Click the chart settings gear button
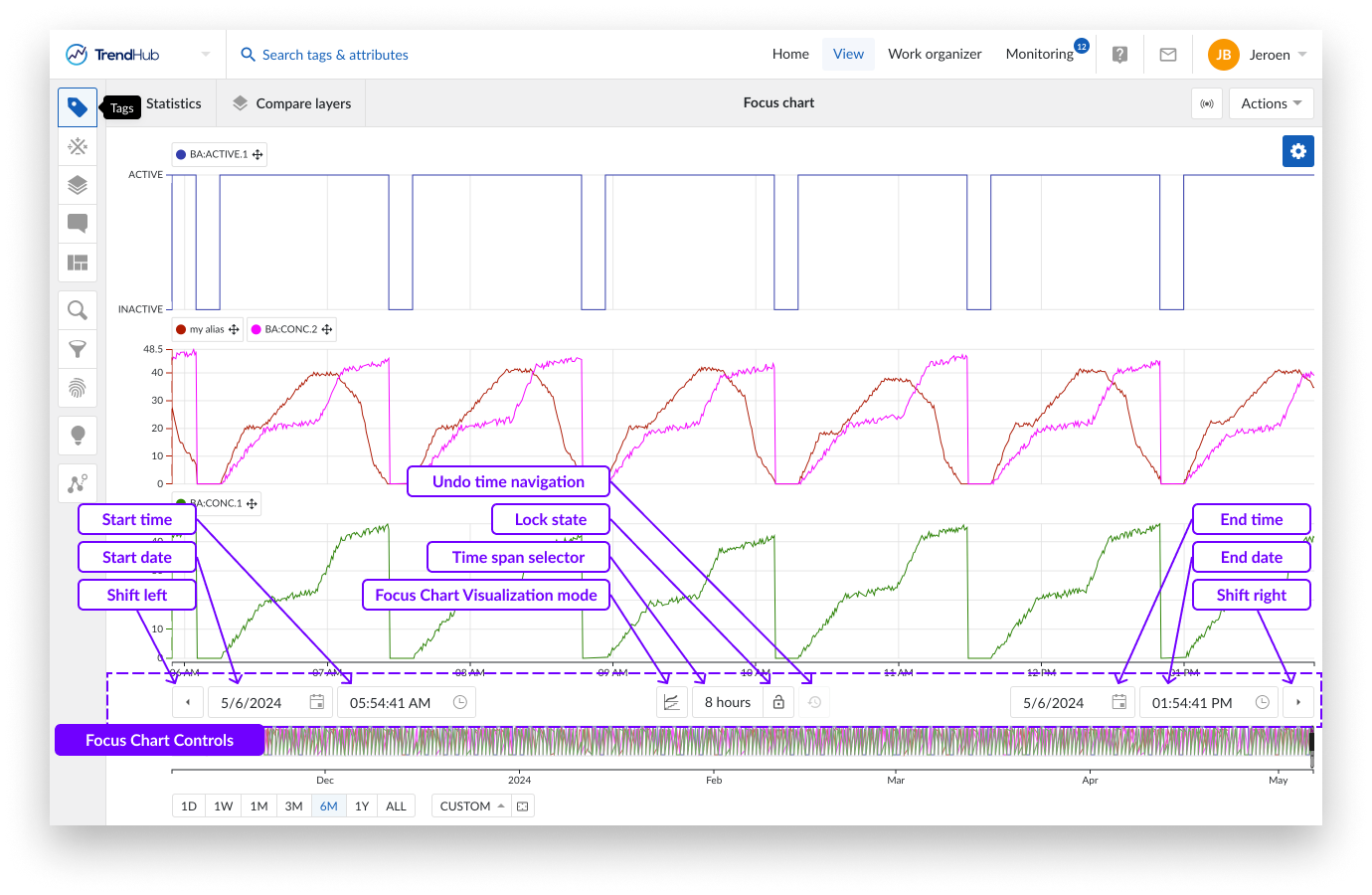Screen dimensions: 1372x895 coord(1297,151)
